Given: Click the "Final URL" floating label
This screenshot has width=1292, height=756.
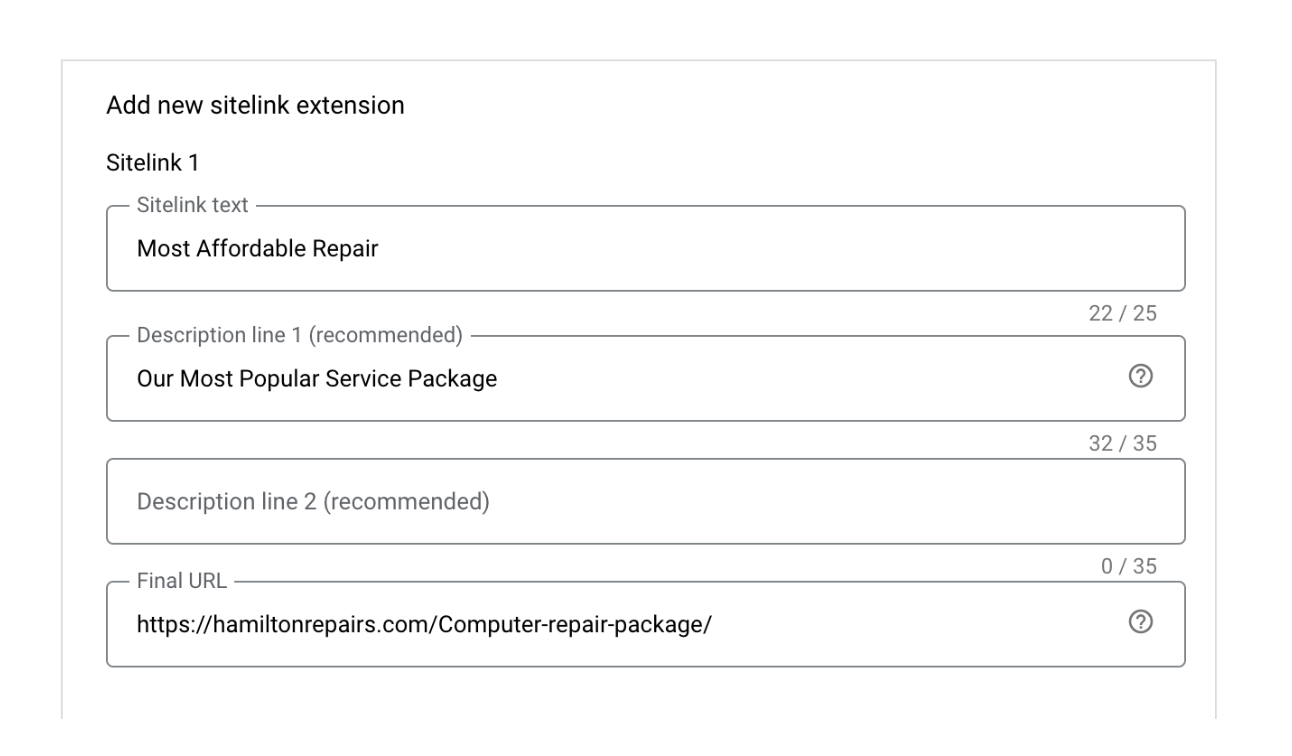Looking at the screenshot, I should (x=180, y=581).
